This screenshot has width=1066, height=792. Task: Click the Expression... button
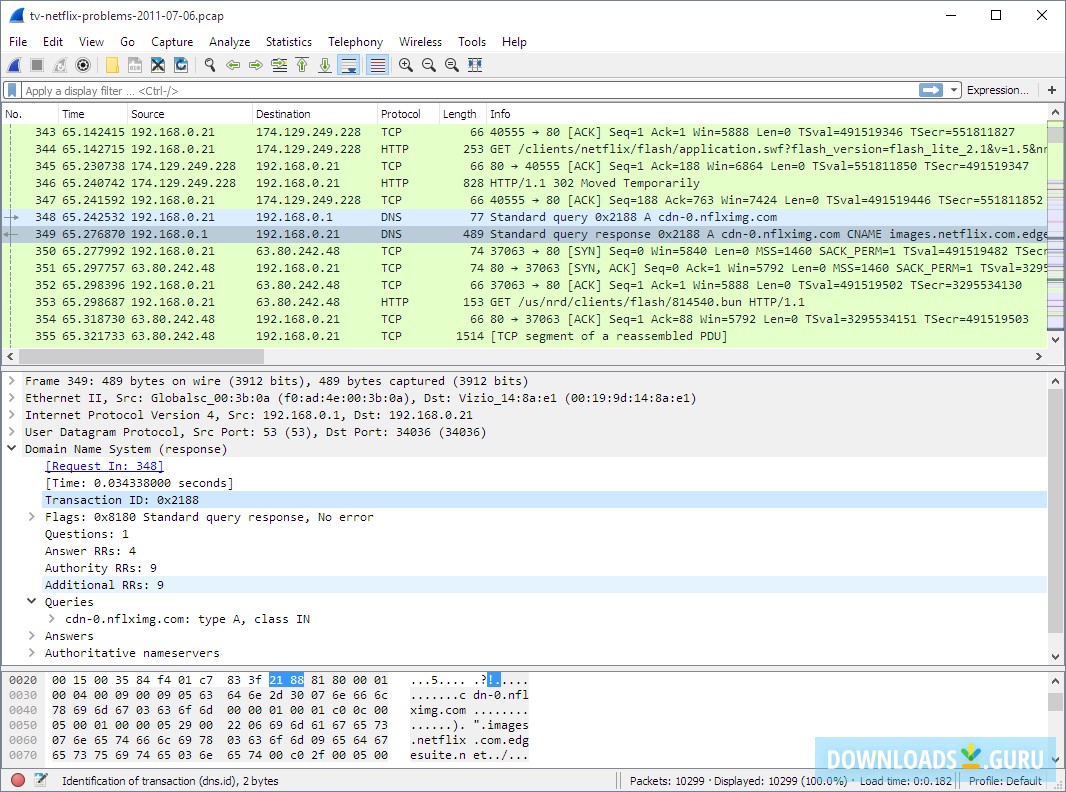[997, 90]
